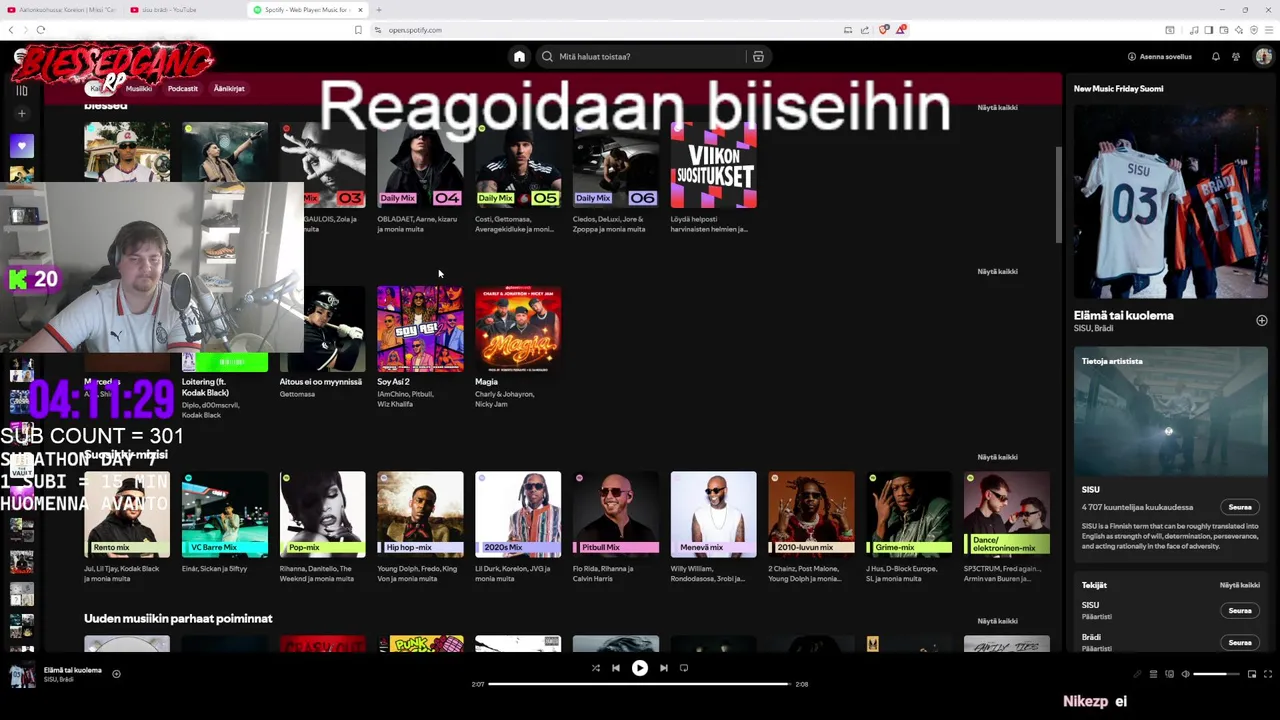Open the notifications bell

1216,57
